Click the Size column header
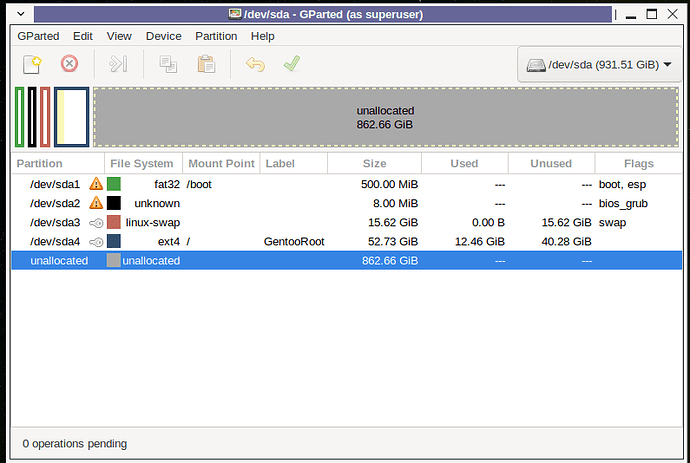 click(374, 163)
